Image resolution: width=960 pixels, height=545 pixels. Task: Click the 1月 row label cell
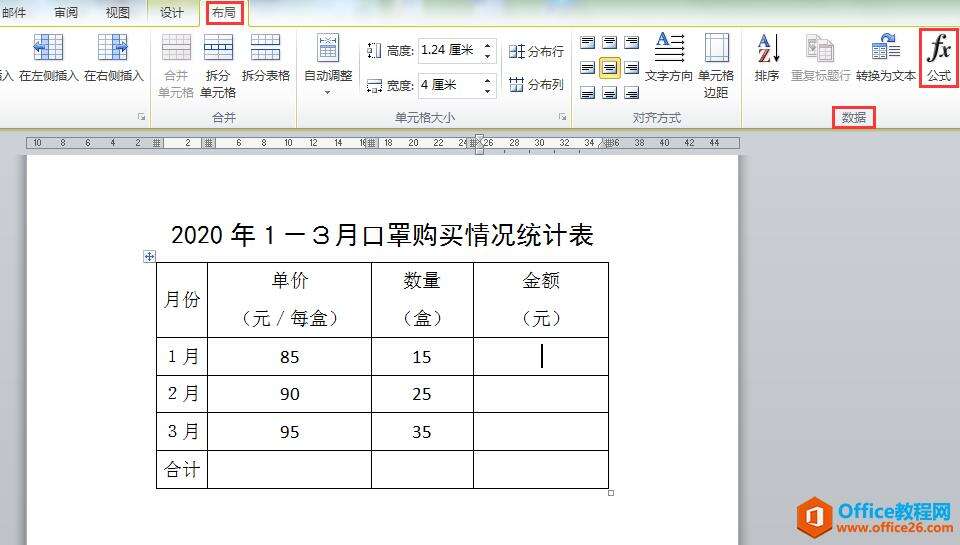pos(182,357)
